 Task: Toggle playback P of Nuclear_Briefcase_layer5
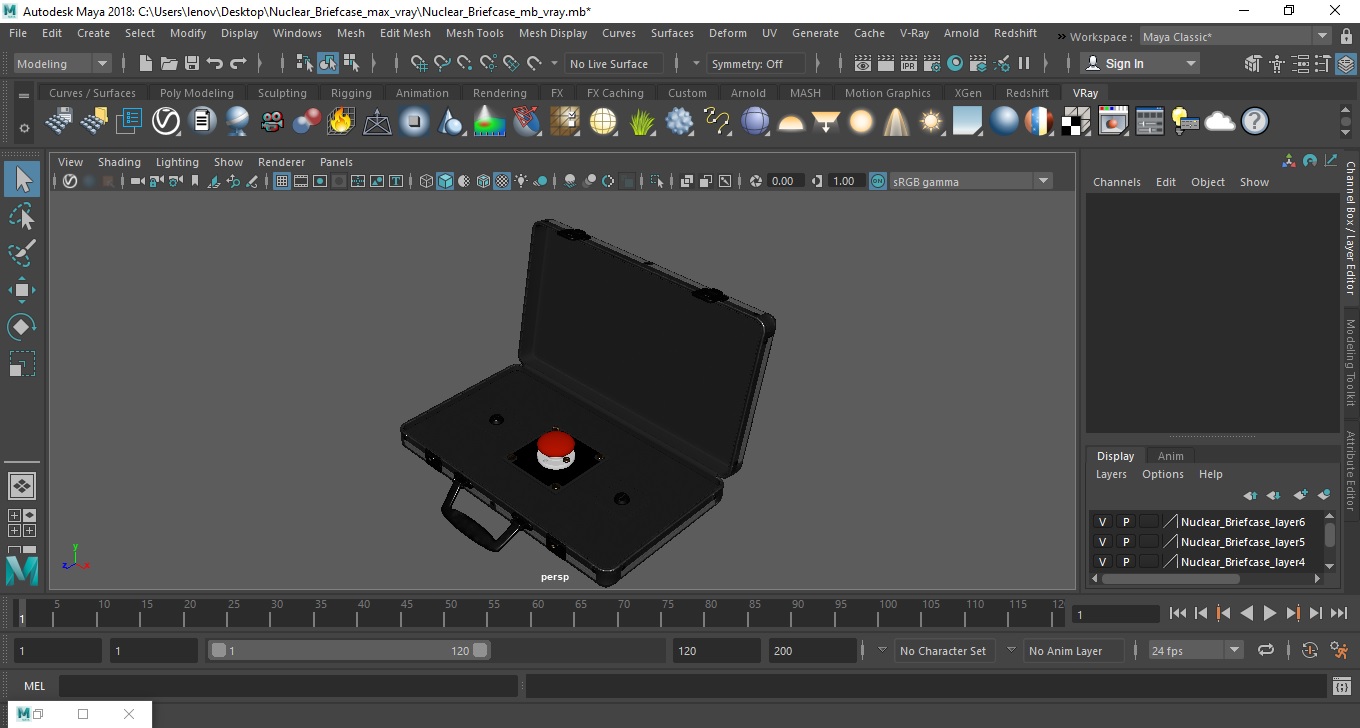point(1126,542)
